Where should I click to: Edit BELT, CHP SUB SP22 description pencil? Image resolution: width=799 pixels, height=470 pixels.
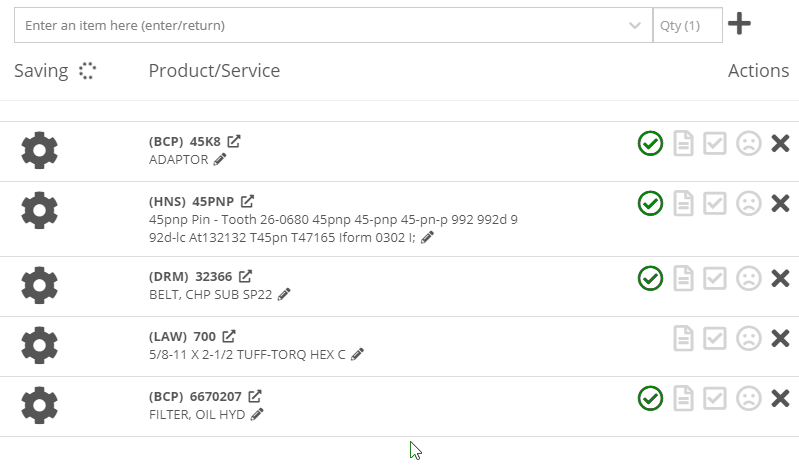[x=284, y=295]
